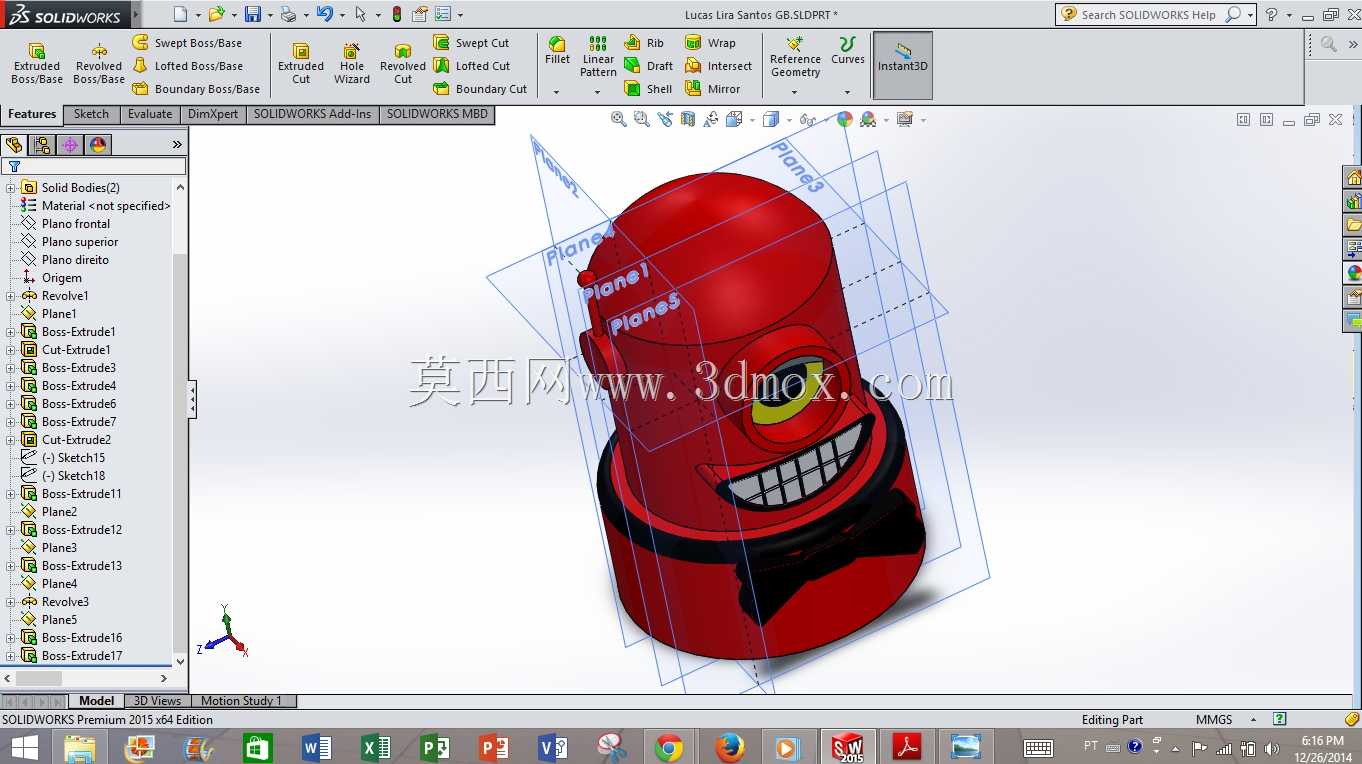The width and height of the screenshot is (1362, 764).
Task: Select Plane4 in the feature tree
Action: click(59, 584)
